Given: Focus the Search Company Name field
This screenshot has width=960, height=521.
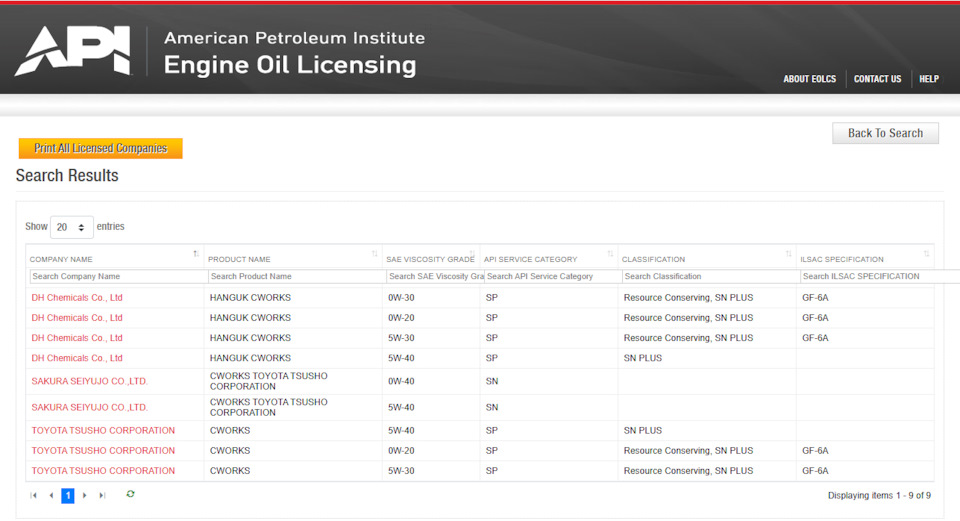Looking at the screenshot, I should coord(119,277).
